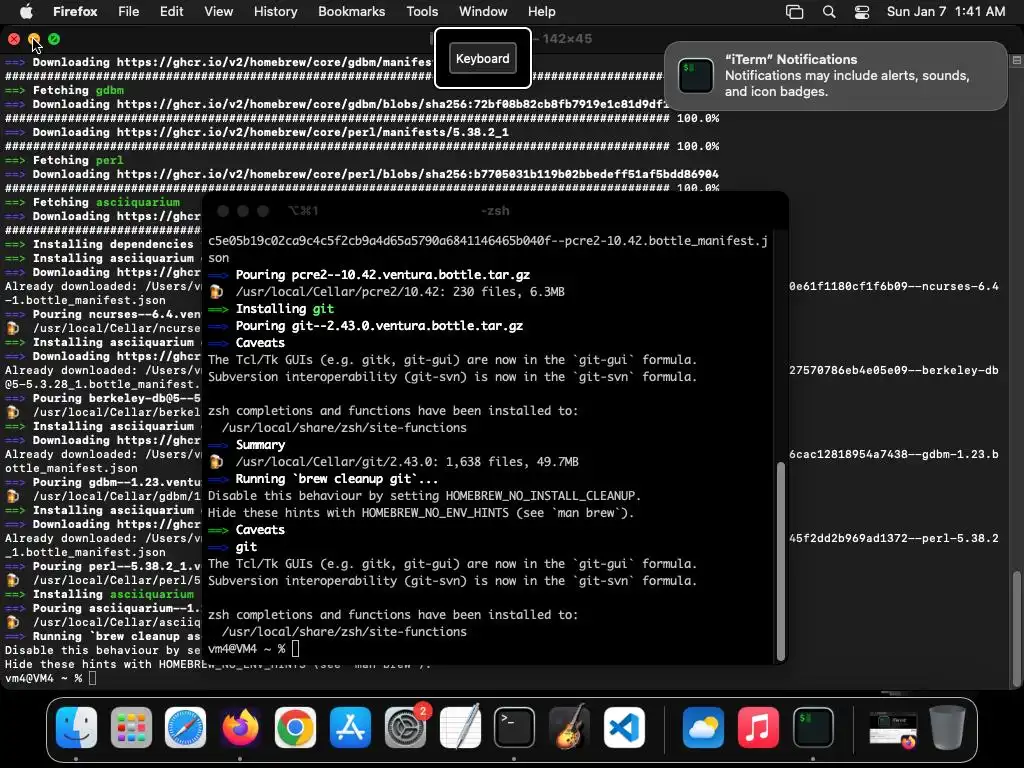Open the Trash in the dock
The image size is (1024, 768).
(x=948, y=727)
